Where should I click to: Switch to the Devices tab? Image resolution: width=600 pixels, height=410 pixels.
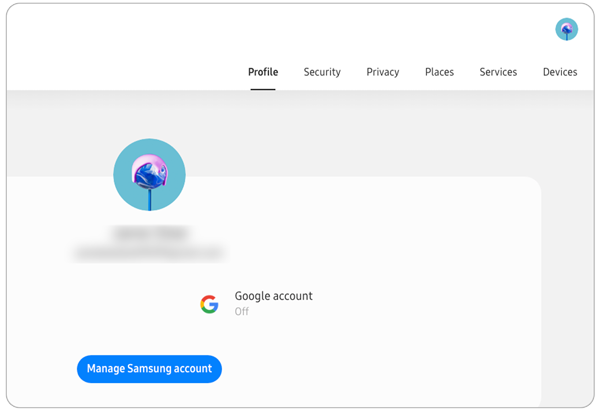[x=560, y=72]
